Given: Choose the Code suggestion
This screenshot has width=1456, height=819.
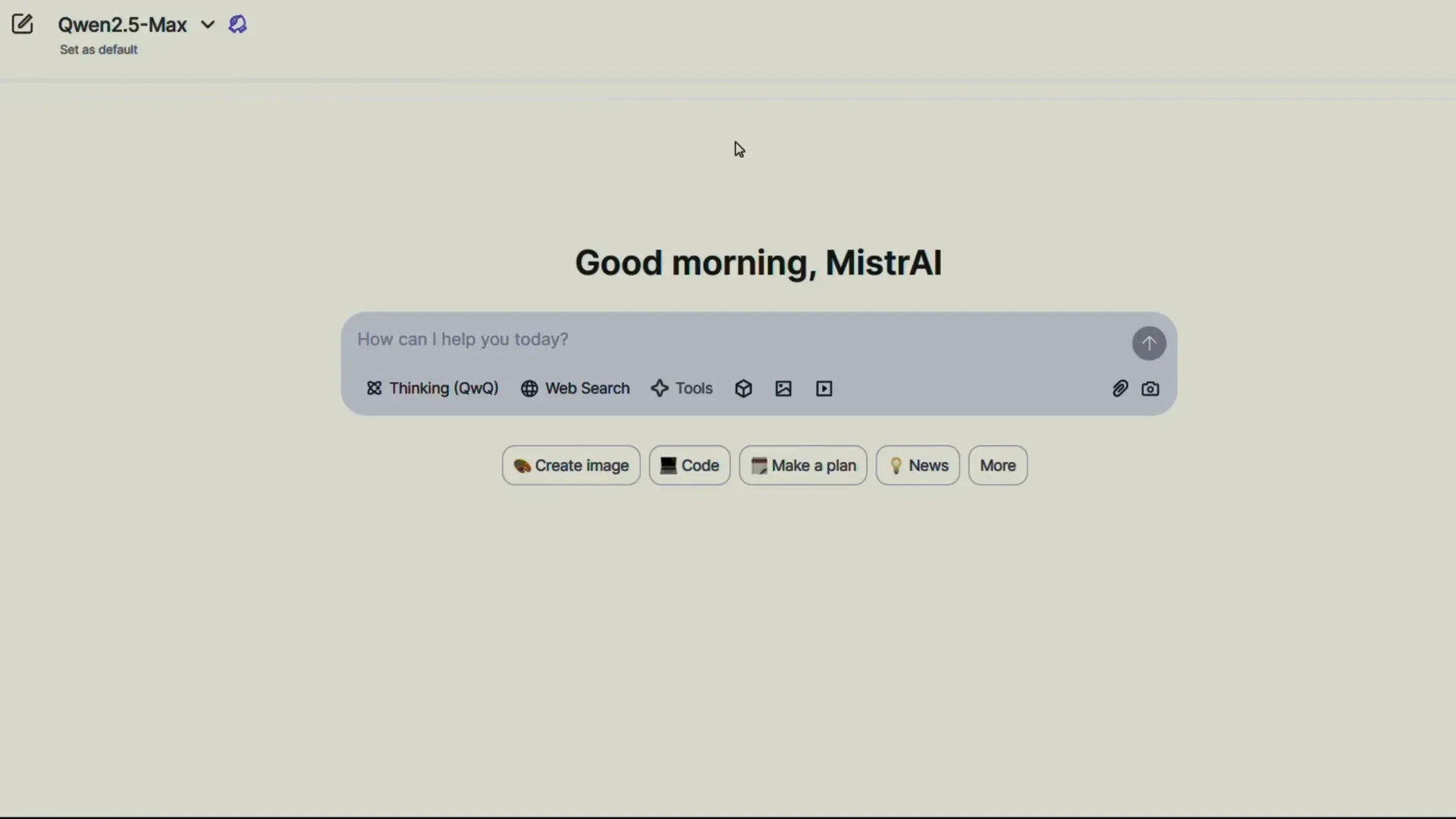Looking at the screenshot, I should 689,466.
